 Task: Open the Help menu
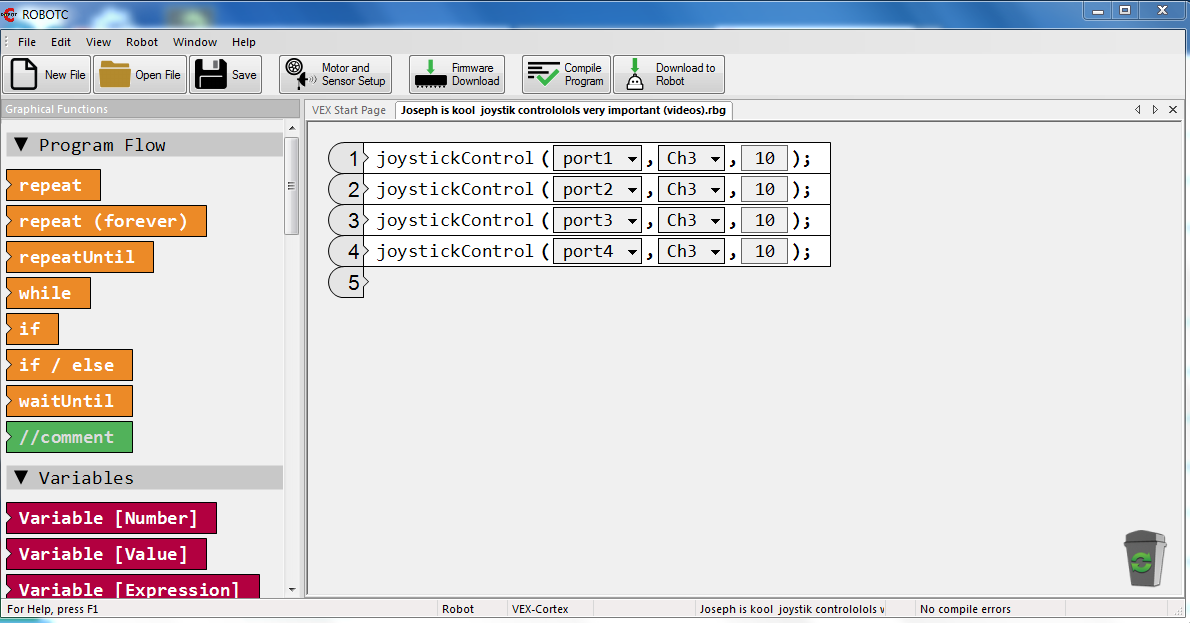(244, 42)
